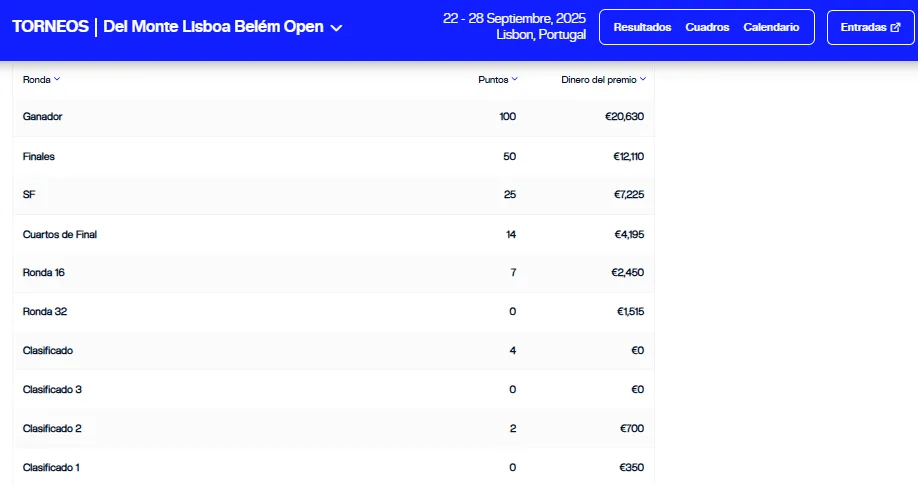918x487 pixels.
Task: Click the 100 points value for Ganador
Action: pyautogui.click(x=508, y=116)
